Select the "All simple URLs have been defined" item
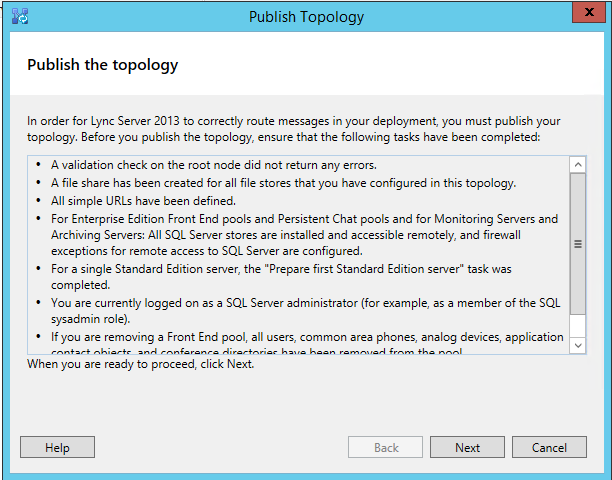The height and width of the screenshot is (480, 612). pos(143,201)
